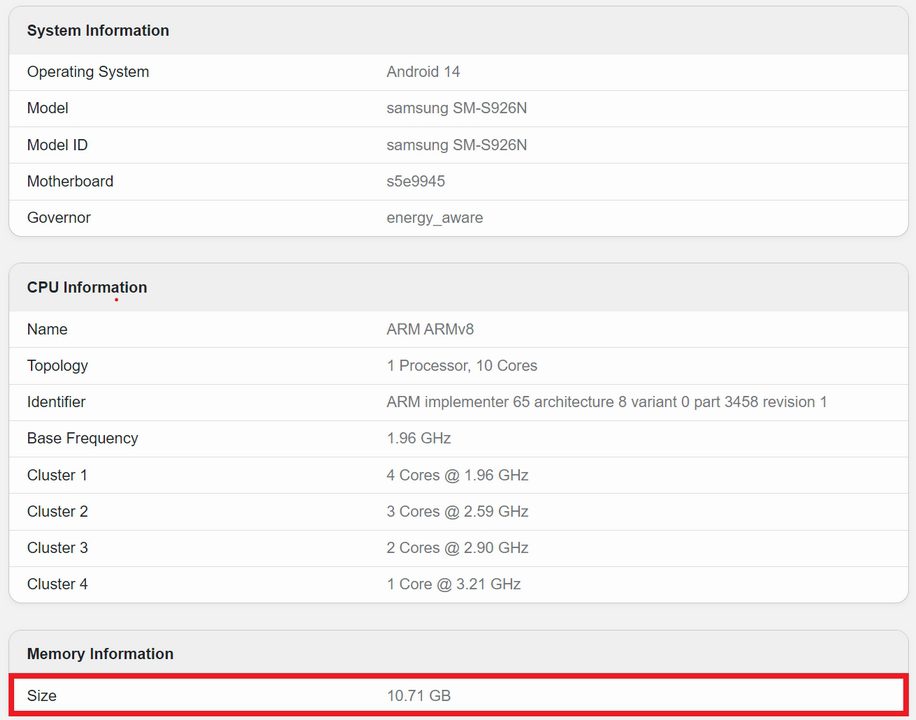Select the 1 Processor, 10 Cores value
The height and width of the screenshot is (720, 916).
461,366
